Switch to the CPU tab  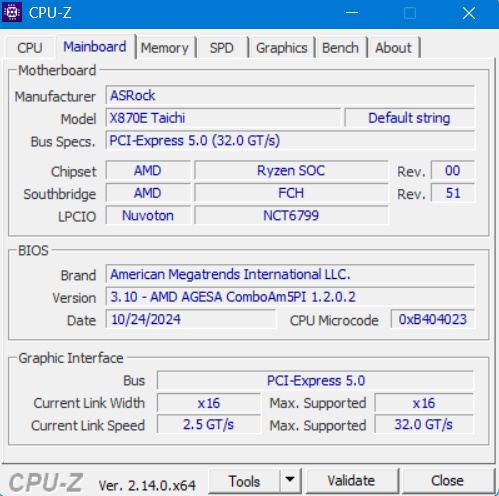tap(30, 48)
